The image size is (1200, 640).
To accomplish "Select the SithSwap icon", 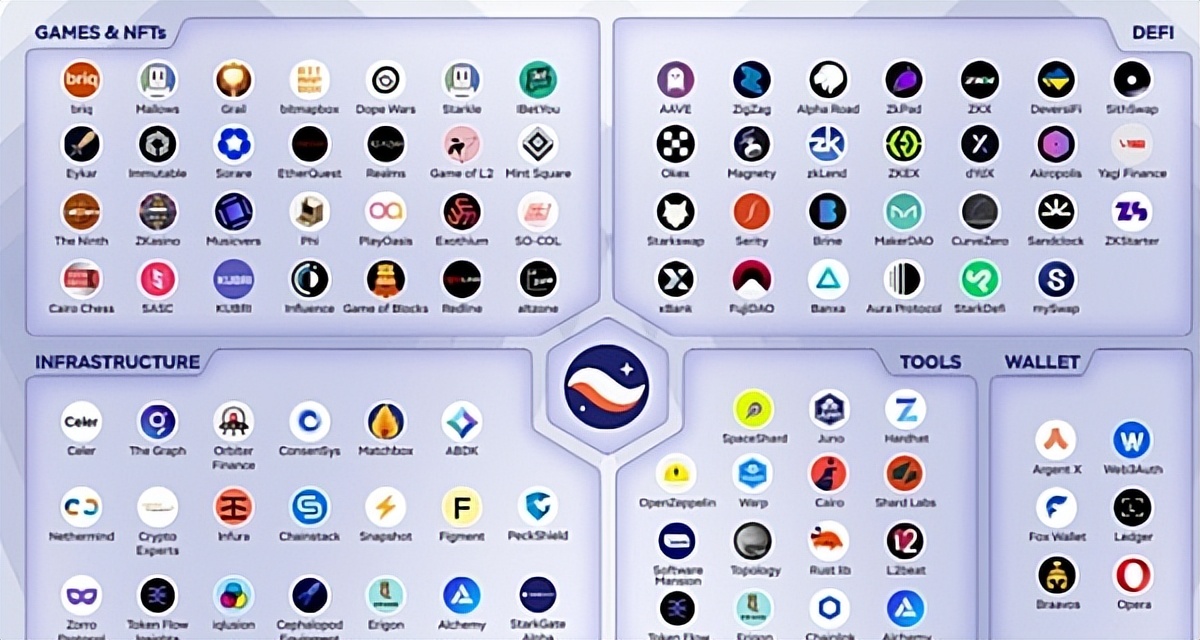I will 1132,79.
